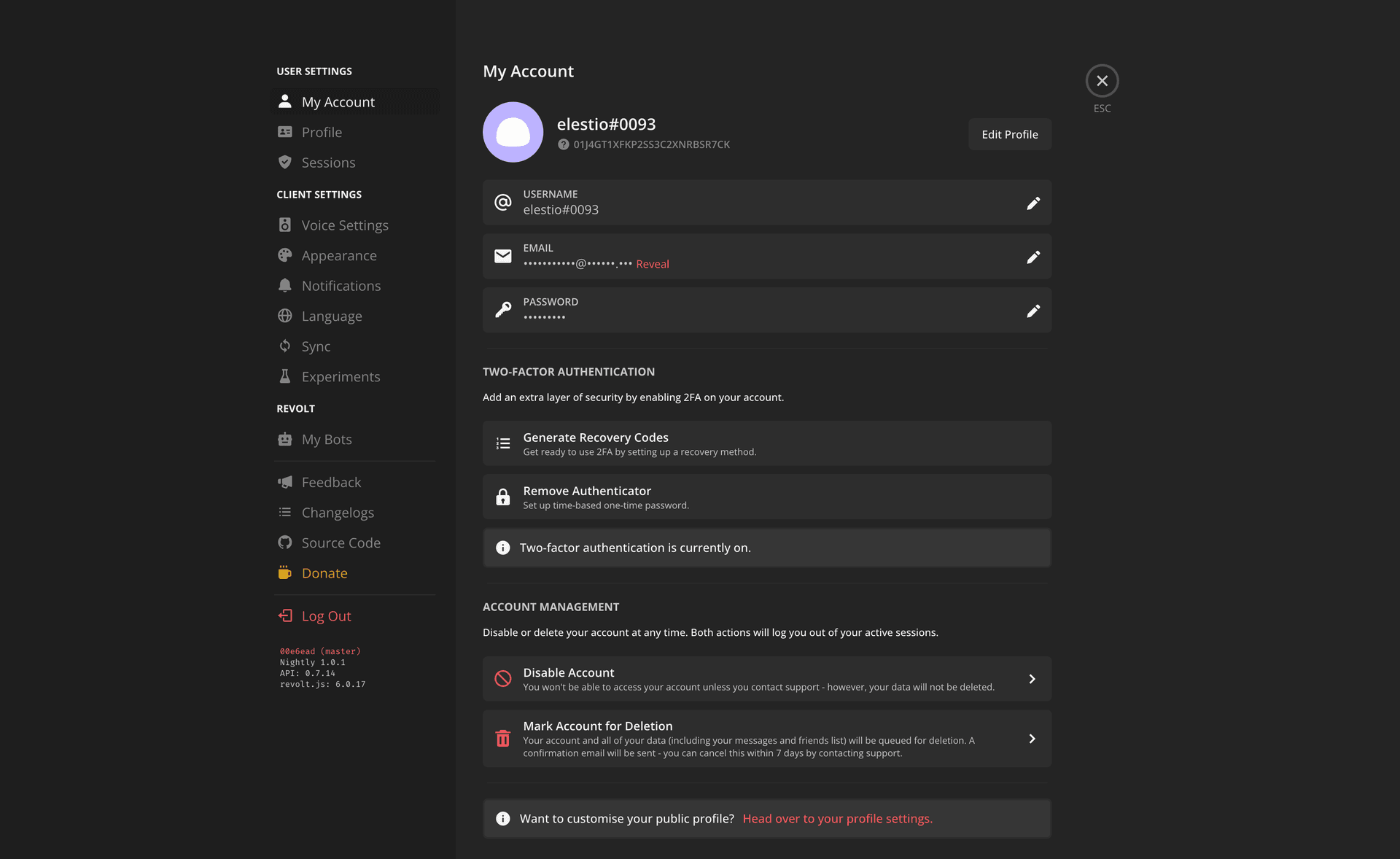Image resolution: width=1400 pixels, height=859 pixels.
Task: Click the Voice Settings icon
Action: coord(285,225)
